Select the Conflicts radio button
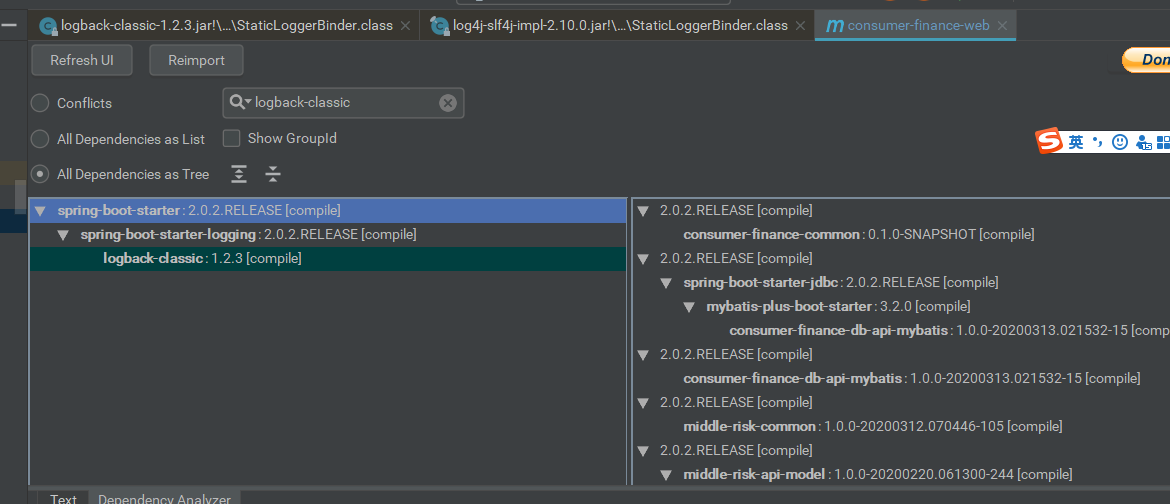The width and height of the screenshot is (1170, 504). click(x=40, y=103)
